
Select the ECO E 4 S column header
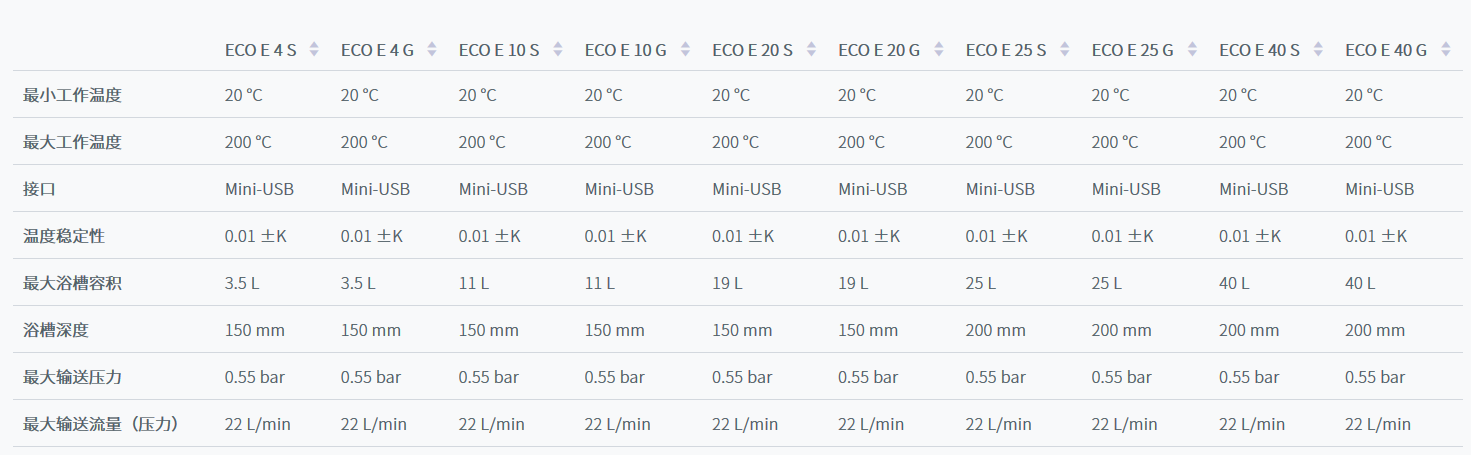point(260,49)
